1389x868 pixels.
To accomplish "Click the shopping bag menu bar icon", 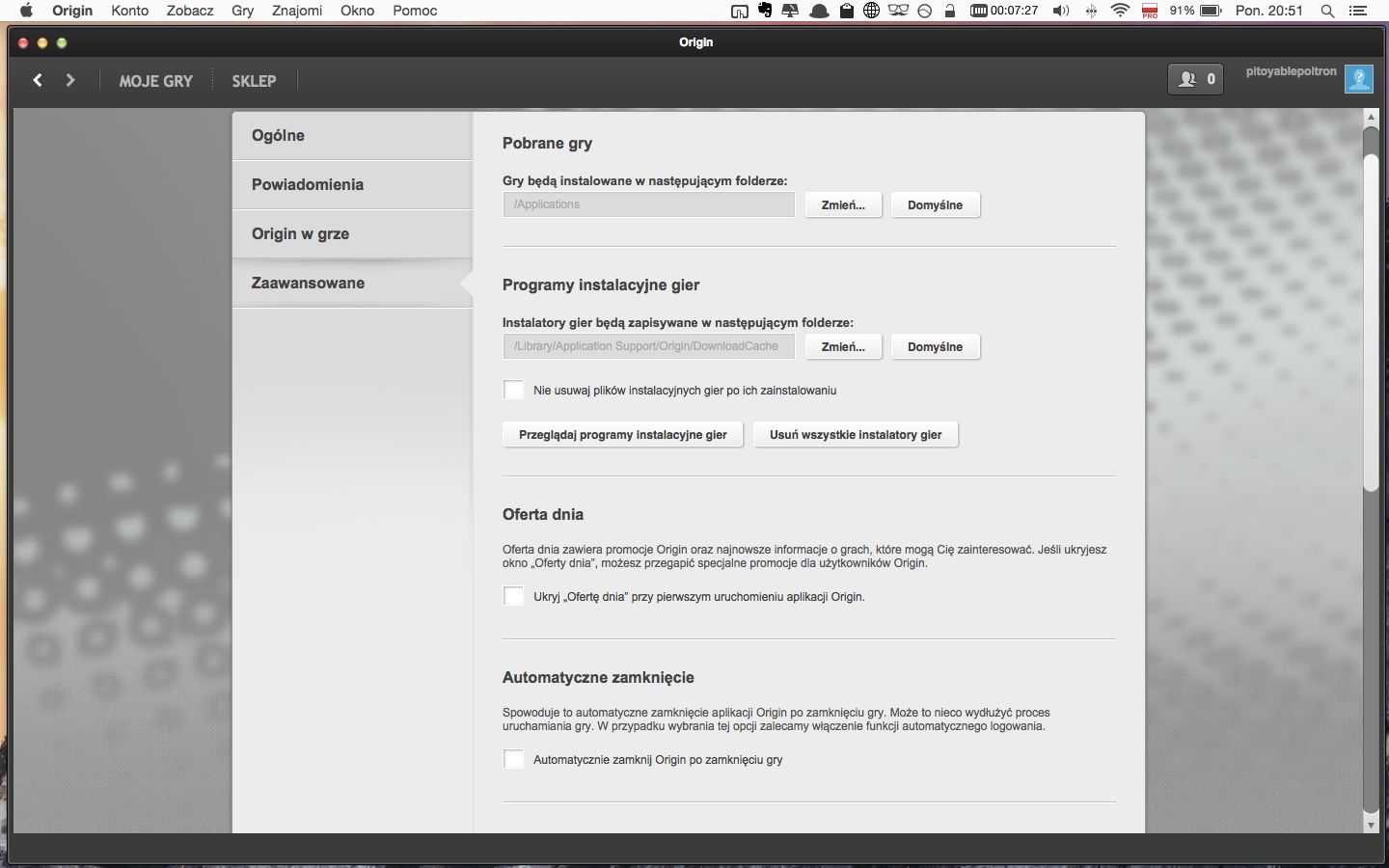I will tap(845, 11).
